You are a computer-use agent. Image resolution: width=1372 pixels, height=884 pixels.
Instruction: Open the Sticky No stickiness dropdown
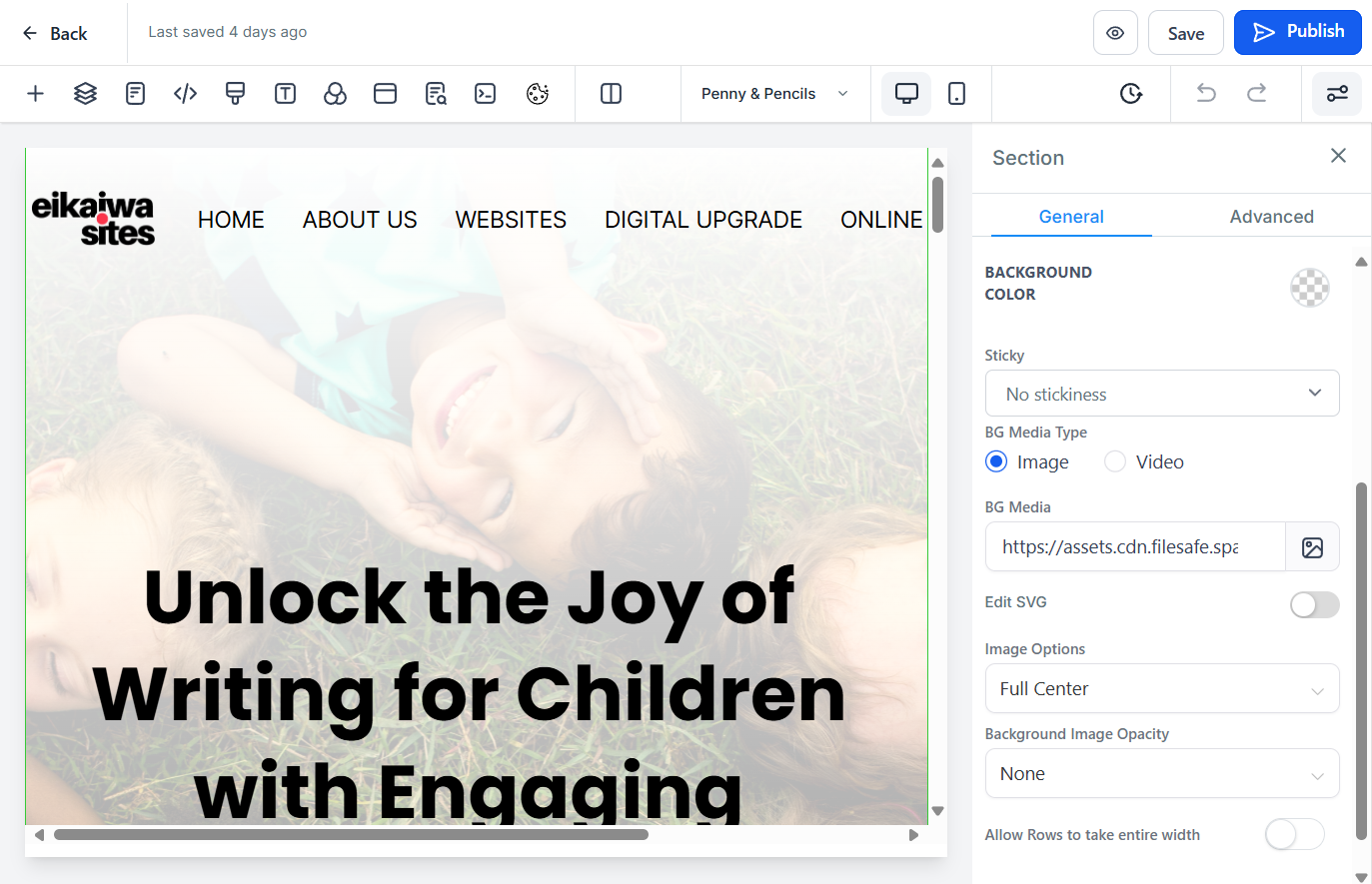(1162, 394)
